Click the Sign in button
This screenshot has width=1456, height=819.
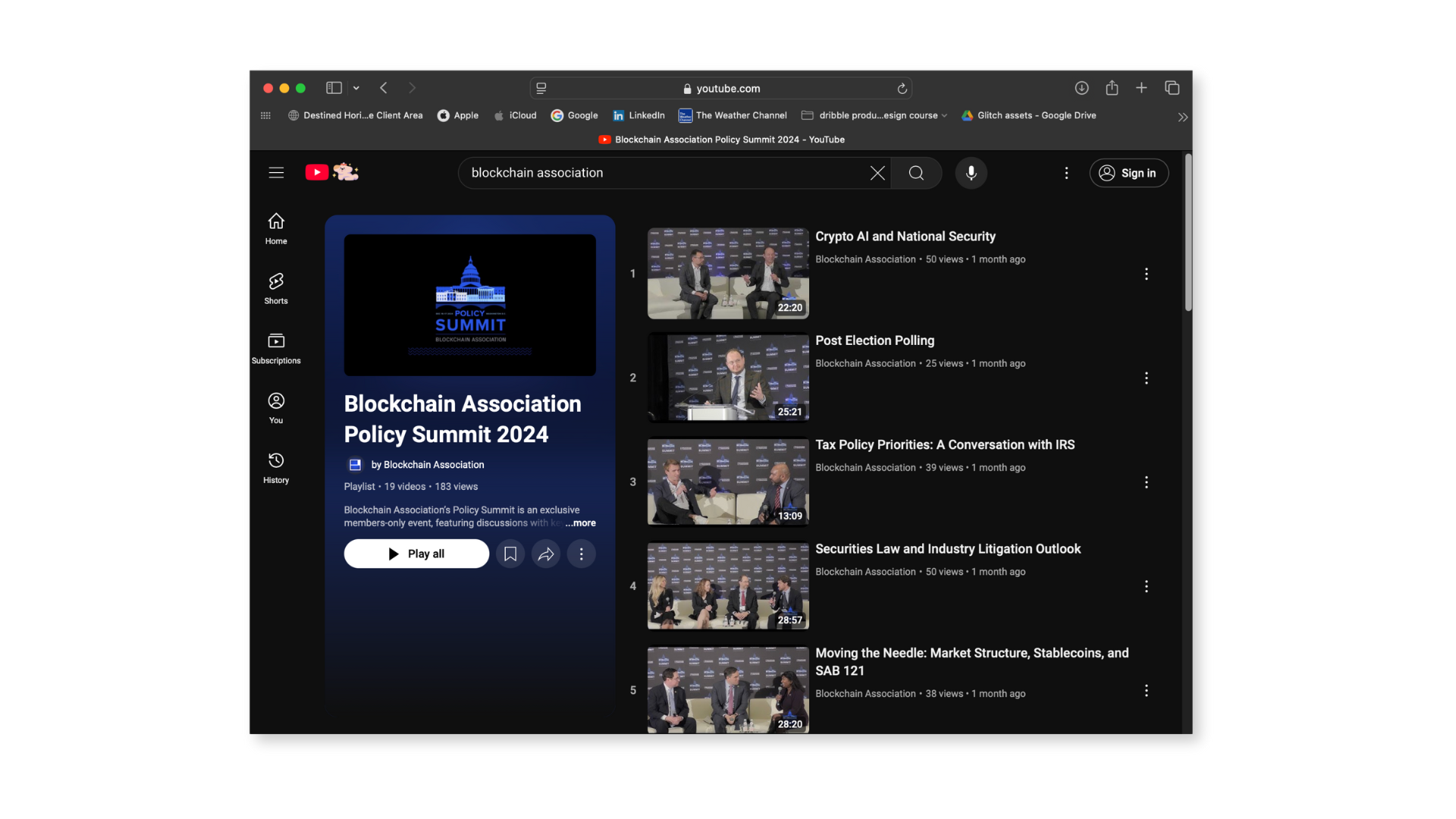(1128, 173)
